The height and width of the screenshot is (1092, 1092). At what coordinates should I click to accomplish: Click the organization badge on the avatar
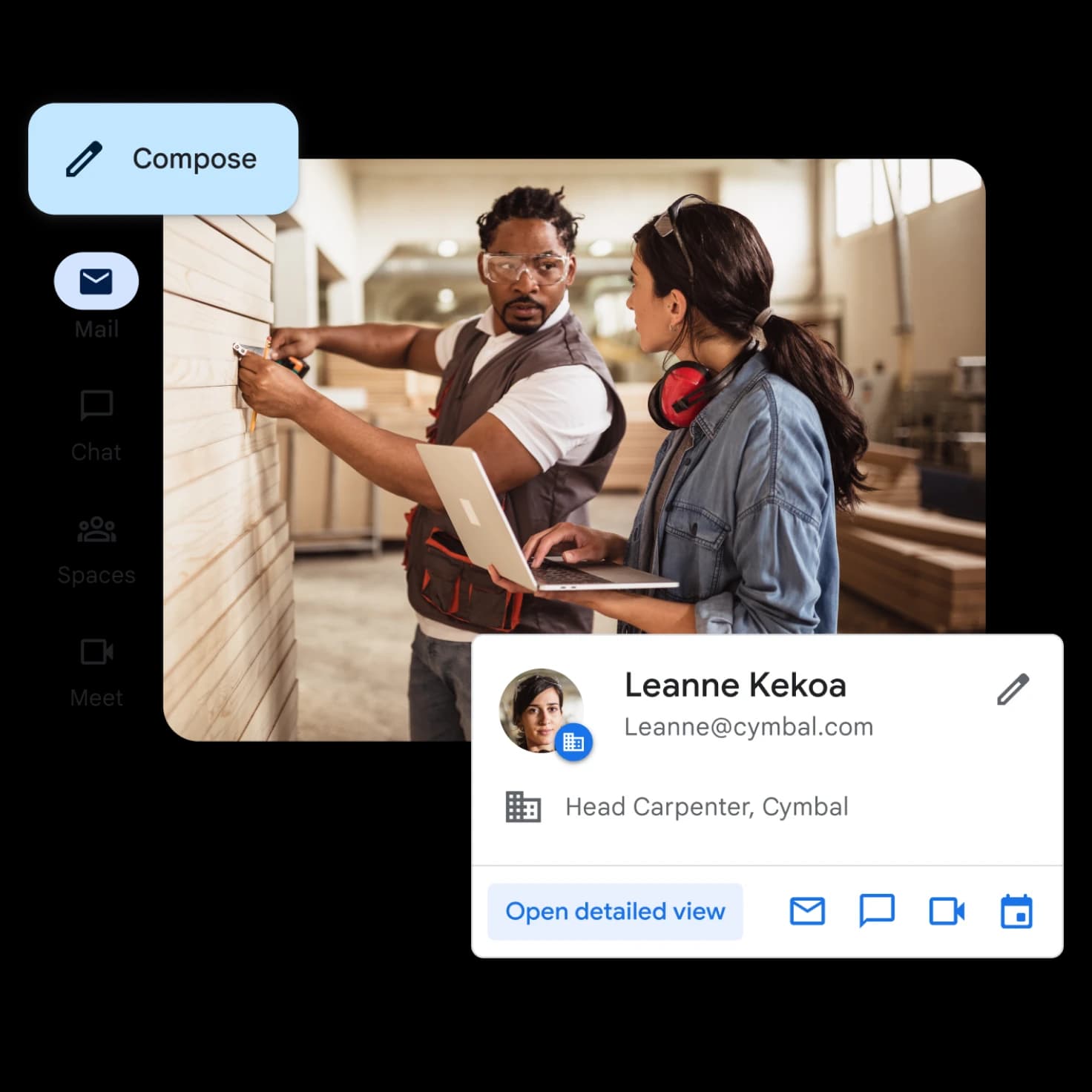573,741
